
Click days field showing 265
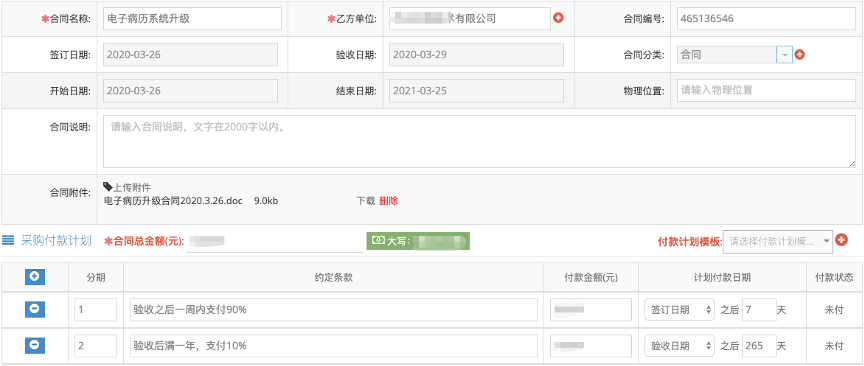[759, 346]
